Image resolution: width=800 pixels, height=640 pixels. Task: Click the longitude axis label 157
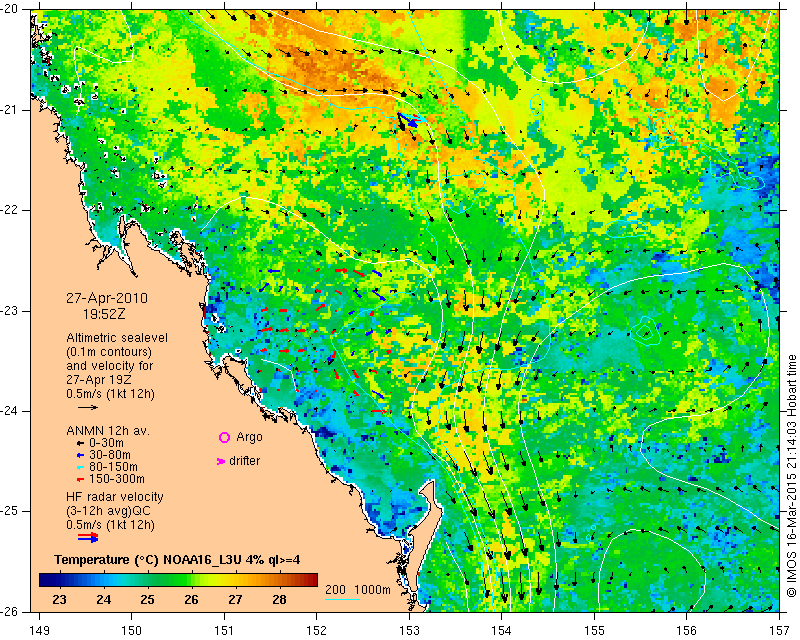[x=780, y=631]
